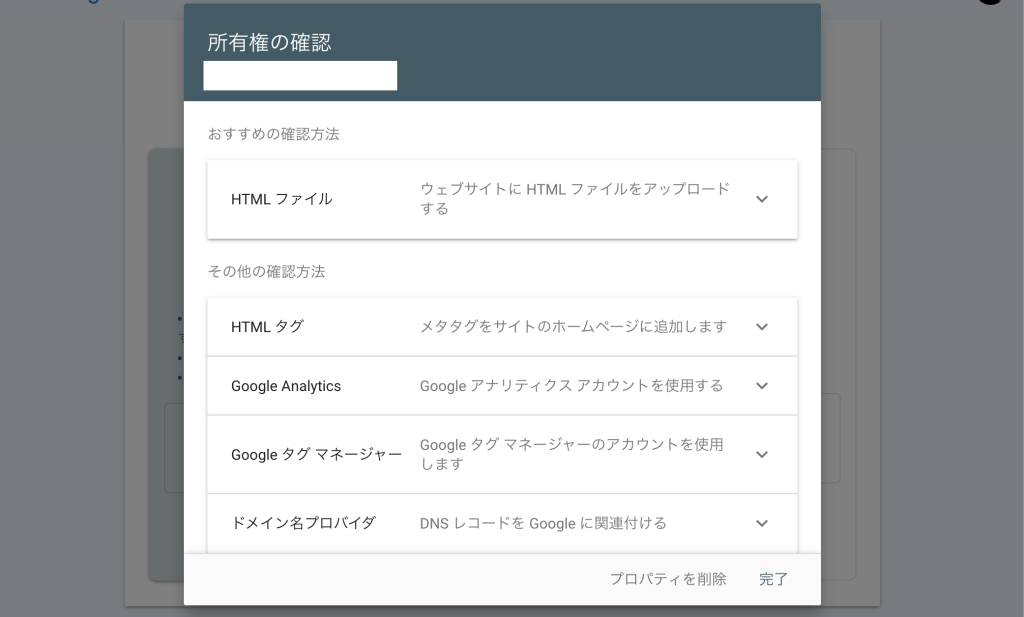Expand the ドメイン名プロバイダ chevron
1024x617 pixels.
coord(761,523)
